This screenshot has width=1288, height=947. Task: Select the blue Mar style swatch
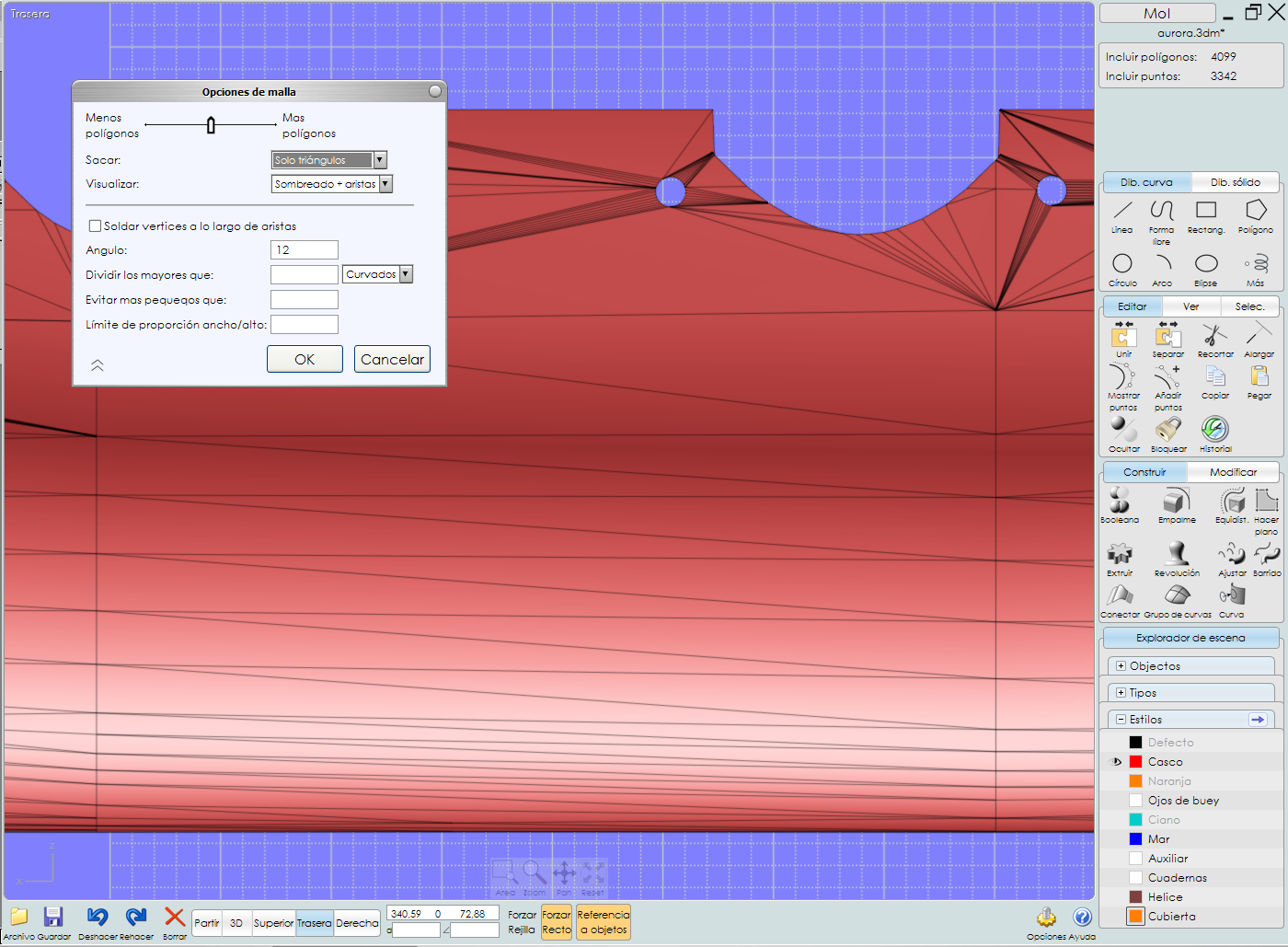1135,838
